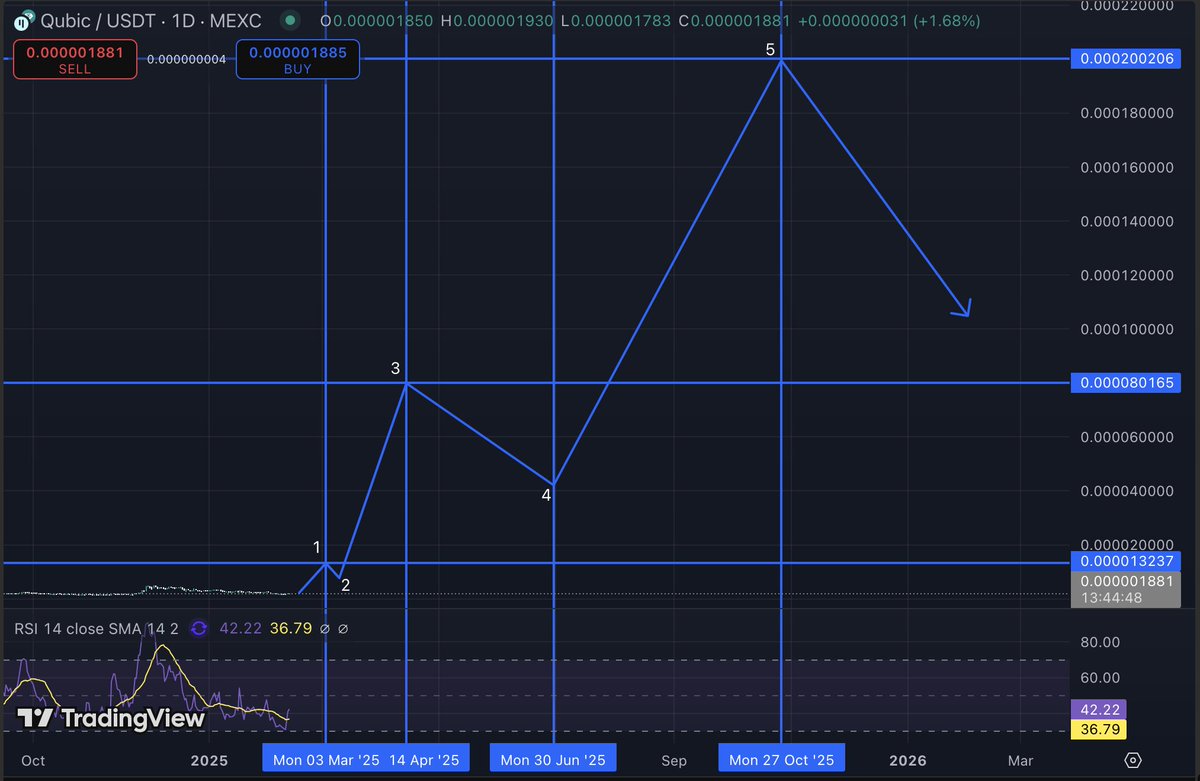Screen dimensions: 1200x781
Task: Click the SMA value label 36.79 on scale
Action: click(x=1098, y=730)
